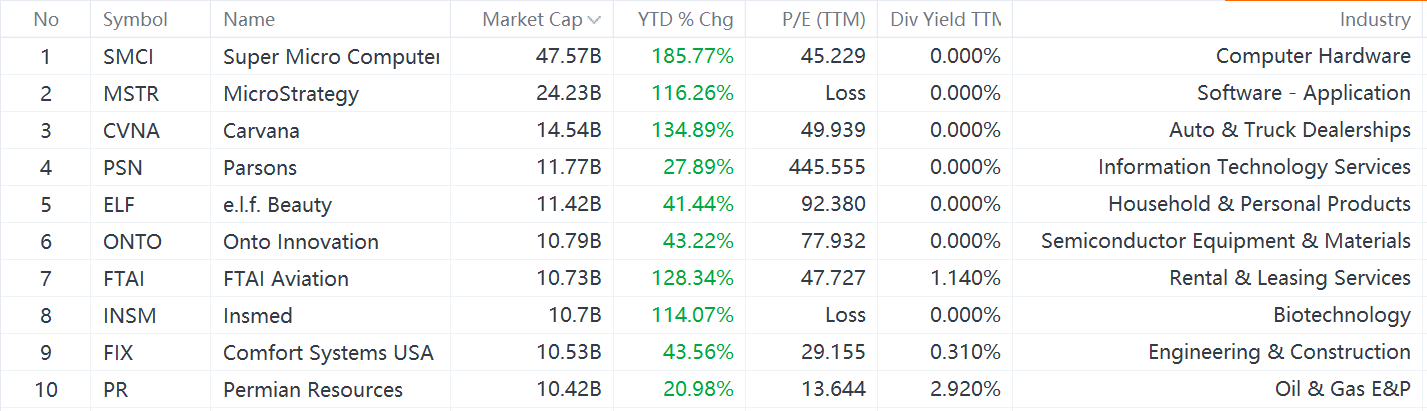Select the Symbol column header
Viewport: 1427px width, 411px height.
click(x=135, y=19)
